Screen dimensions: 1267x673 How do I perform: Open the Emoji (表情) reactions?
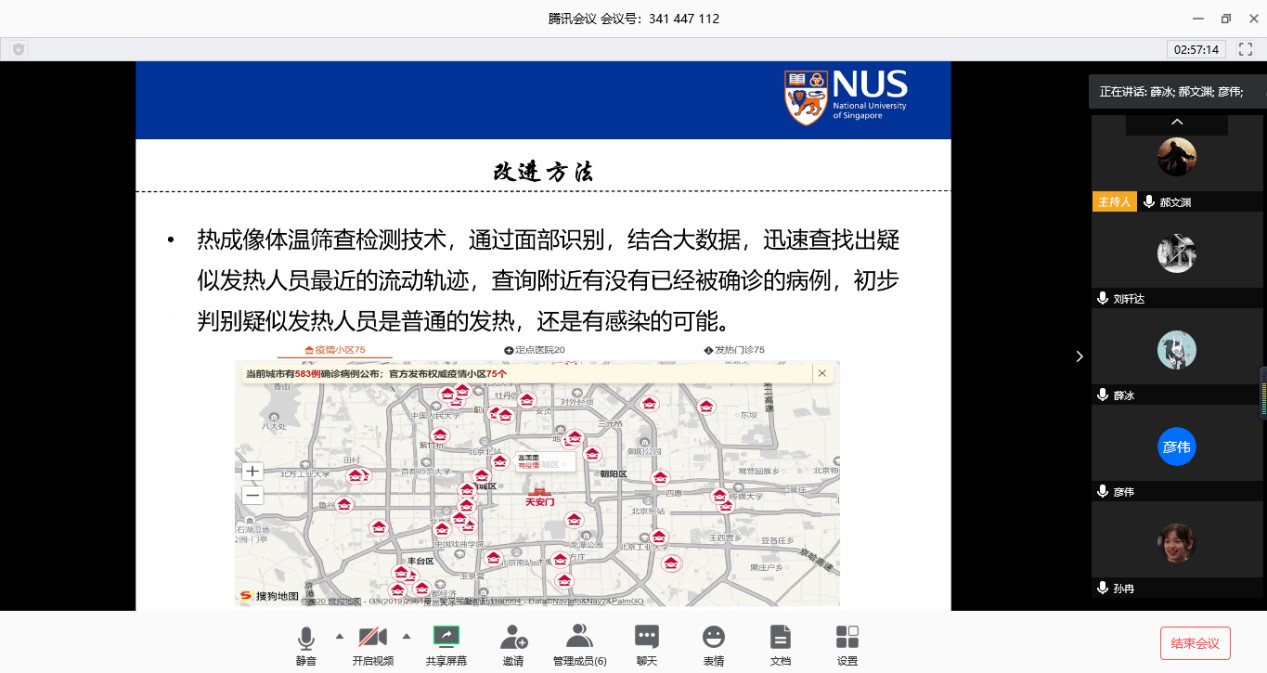[x=713, y=637]
